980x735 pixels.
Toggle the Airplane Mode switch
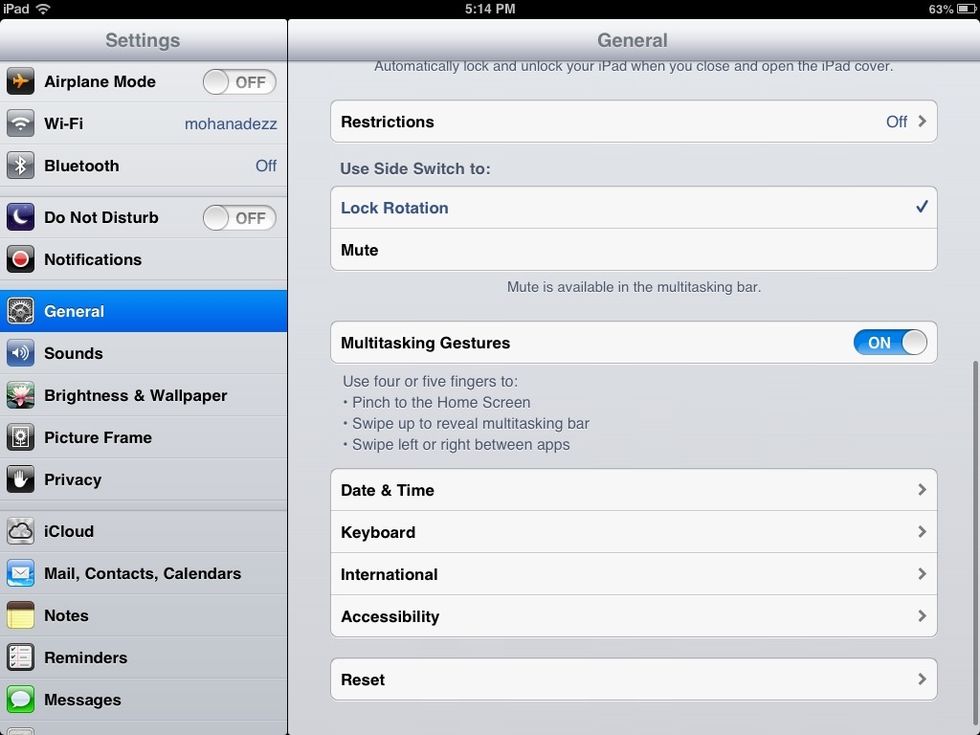click(x=239, y=82)
